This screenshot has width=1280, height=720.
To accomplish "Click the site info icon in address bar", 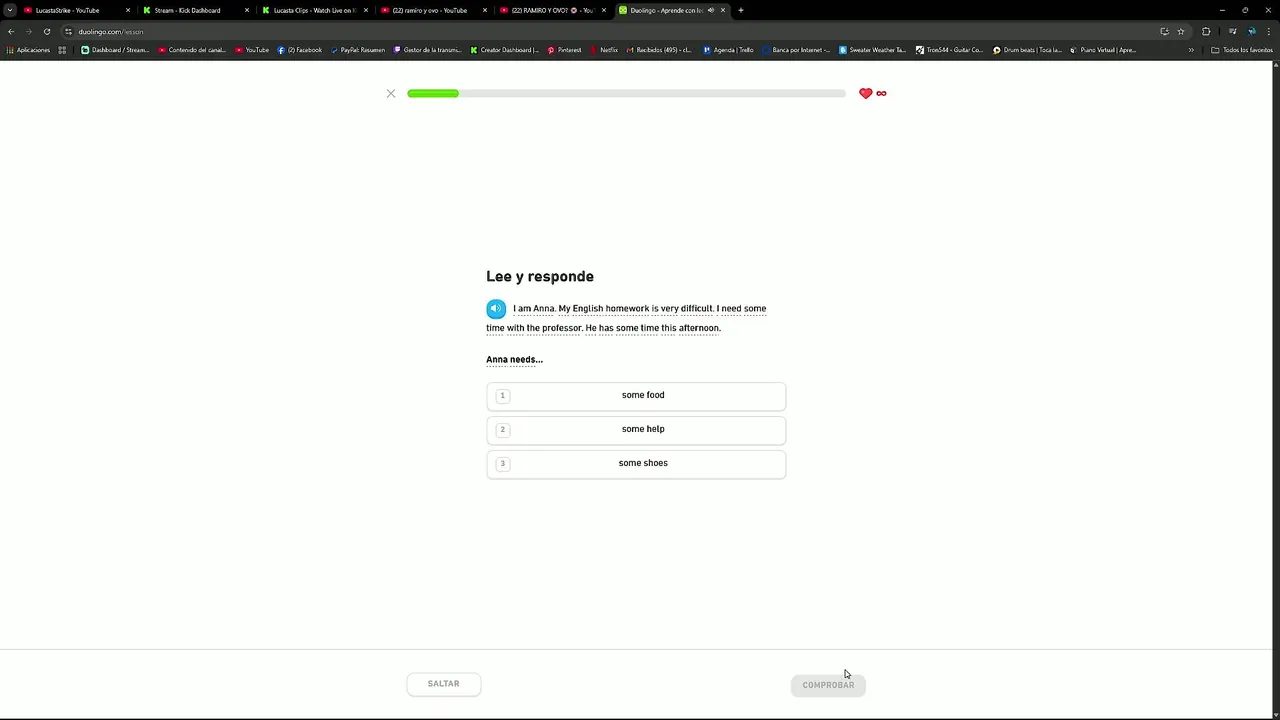I will [x=68, y=31].
